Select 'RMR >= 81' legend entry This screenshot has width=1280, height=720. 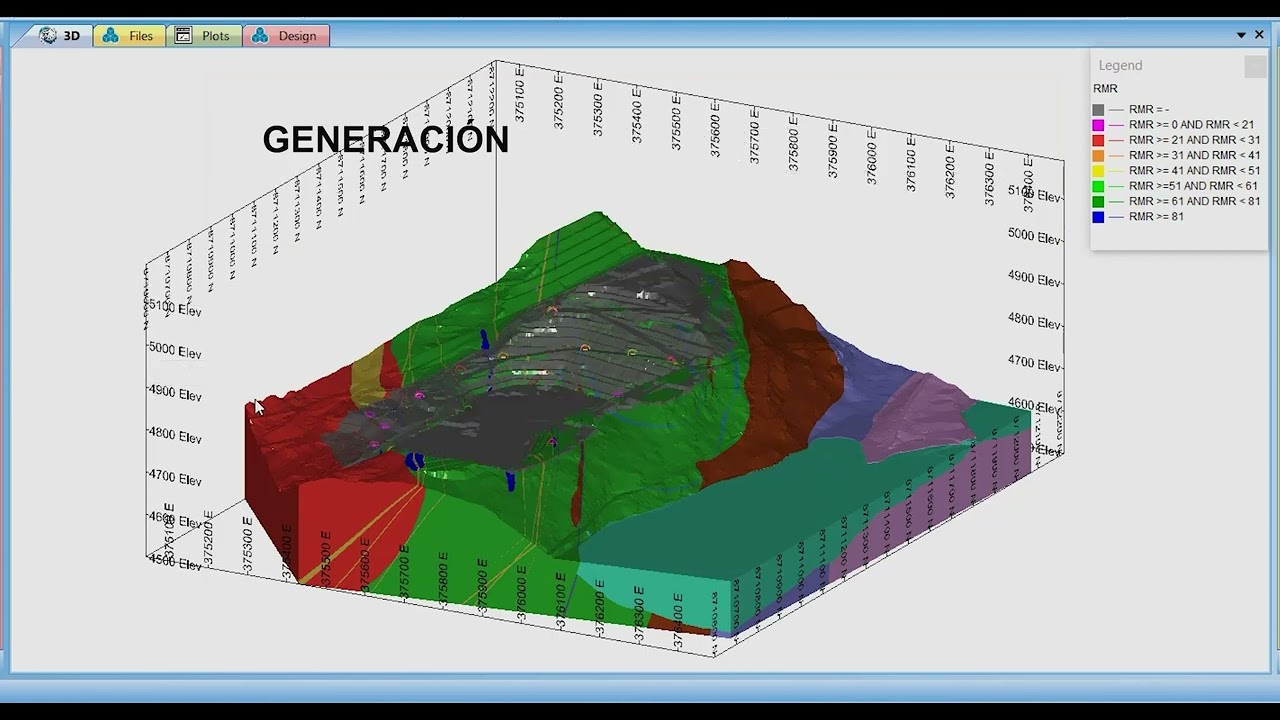[x=1156, y=217]
